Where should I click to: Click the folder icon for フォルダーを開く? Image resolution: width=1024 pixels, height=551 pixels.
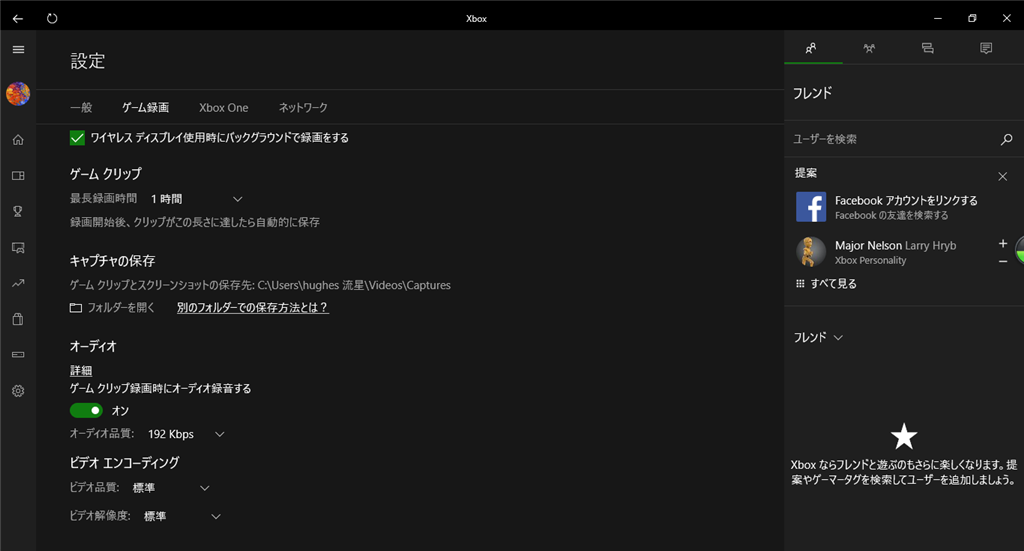pyautogui.click(x=76, y=307)
